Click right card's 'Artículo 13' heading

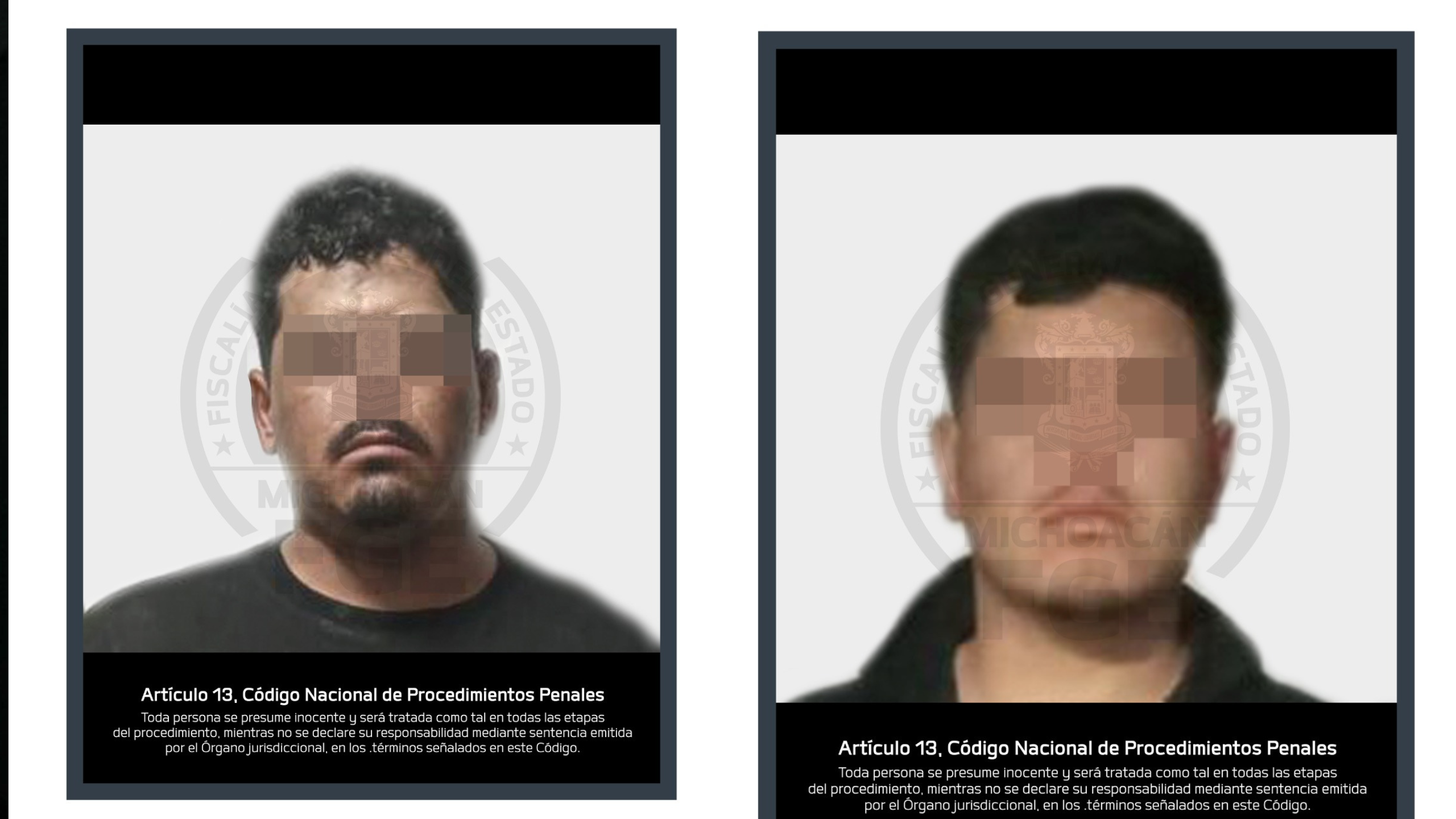point(1087,748)
